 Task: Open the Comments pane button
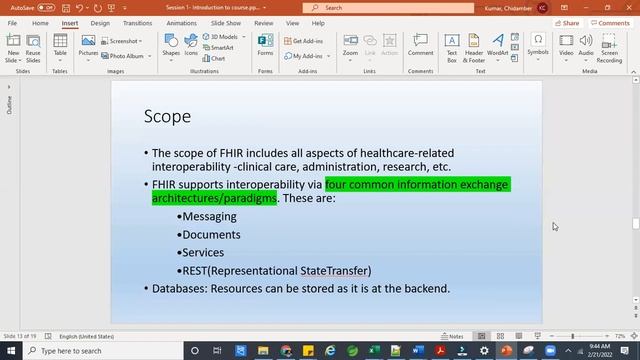click(610, 23)
